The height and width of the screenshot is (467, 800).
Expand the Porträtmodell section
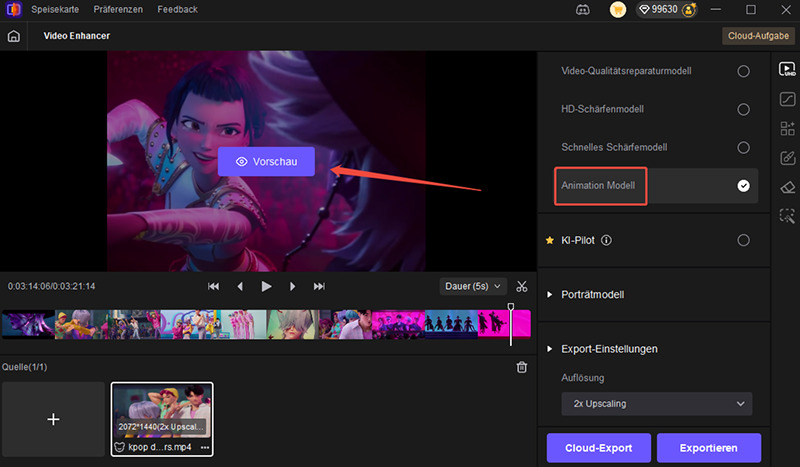pos(549,294)
